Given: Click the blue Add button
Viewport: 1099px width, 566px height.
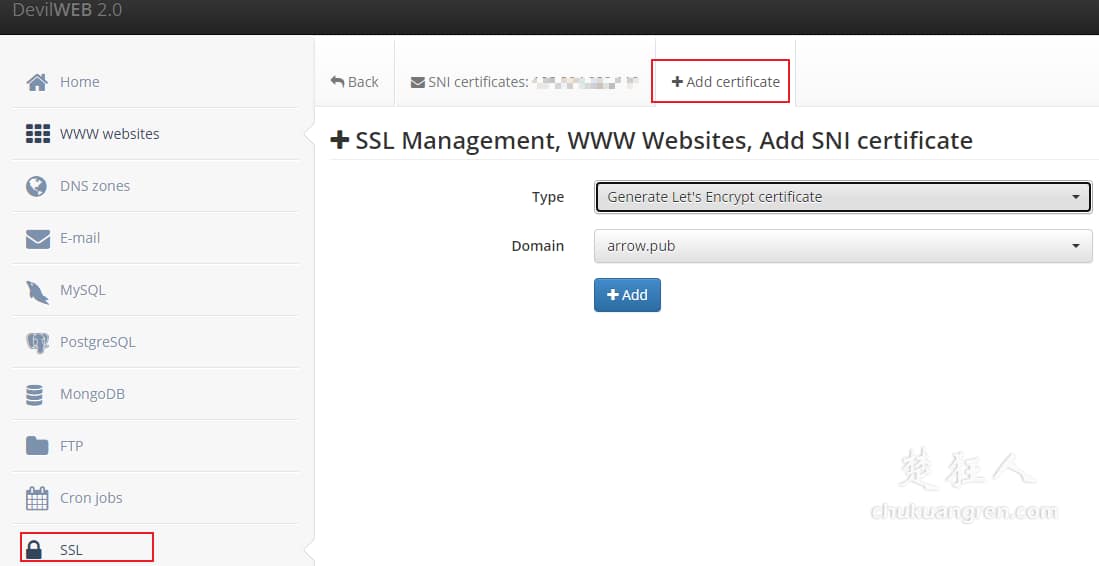Looking at the screenshot, I should click(627, 295).
